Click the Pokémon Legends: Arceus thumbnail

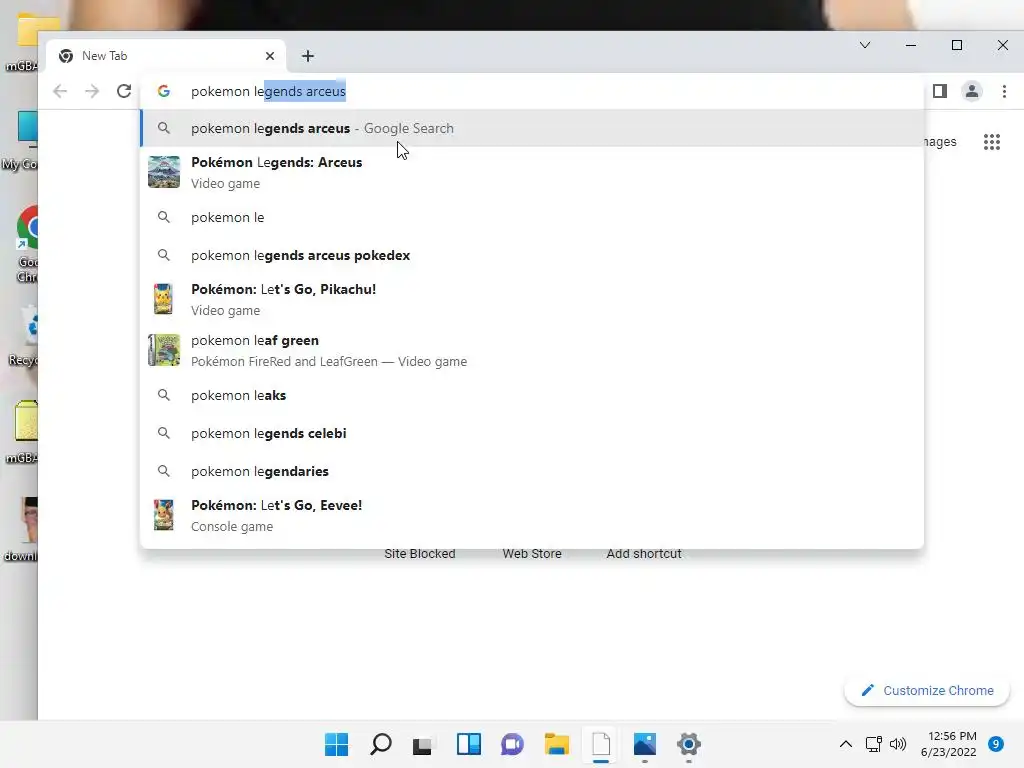[x=164, y=172]
